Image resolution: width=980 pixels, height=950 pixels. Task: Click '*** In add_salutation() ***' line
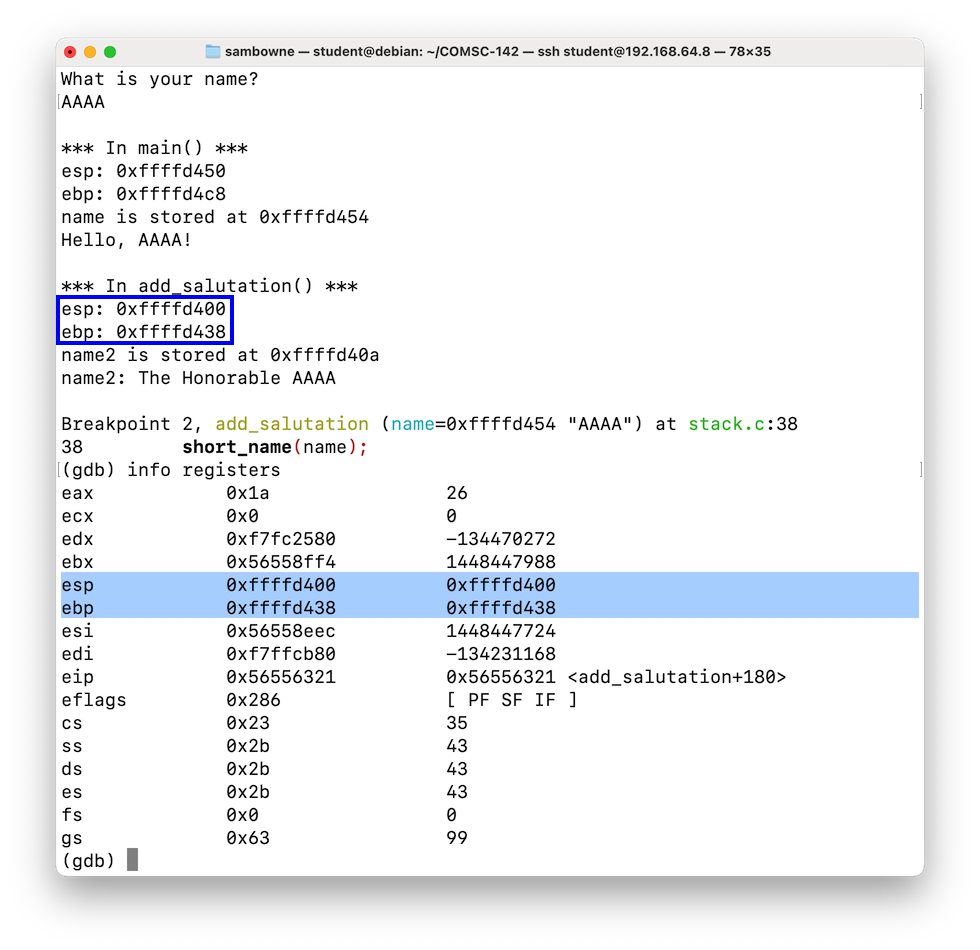tap(209, 286)
